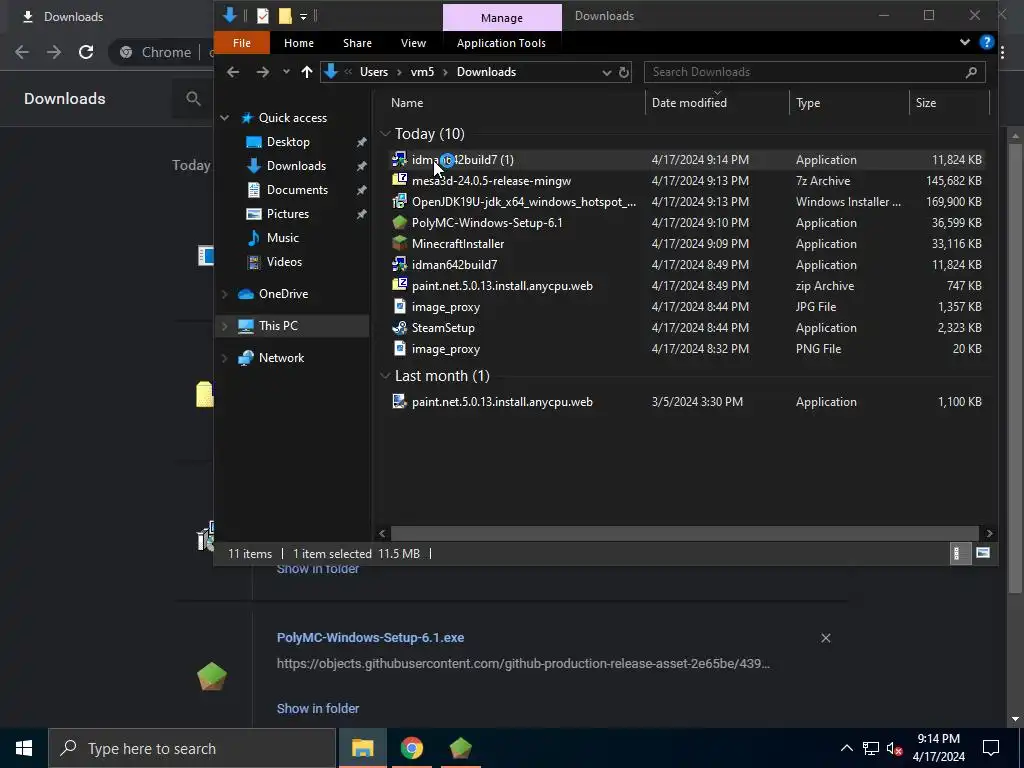Open Documents in Quick access

[297, 190]
